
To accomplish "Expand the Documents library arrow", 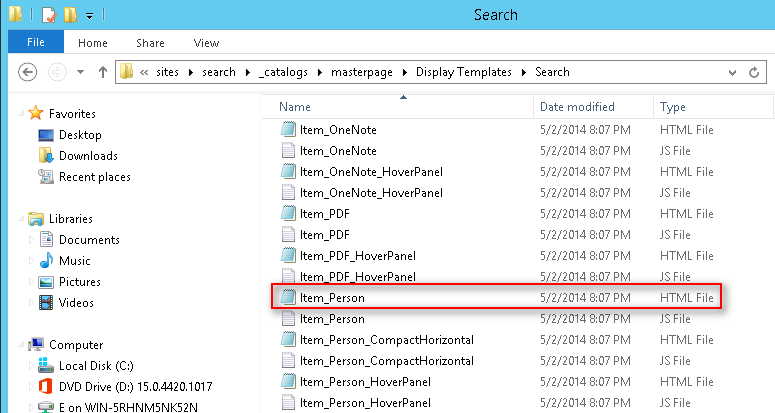I will pyautogui.click(x=32, y=240).
